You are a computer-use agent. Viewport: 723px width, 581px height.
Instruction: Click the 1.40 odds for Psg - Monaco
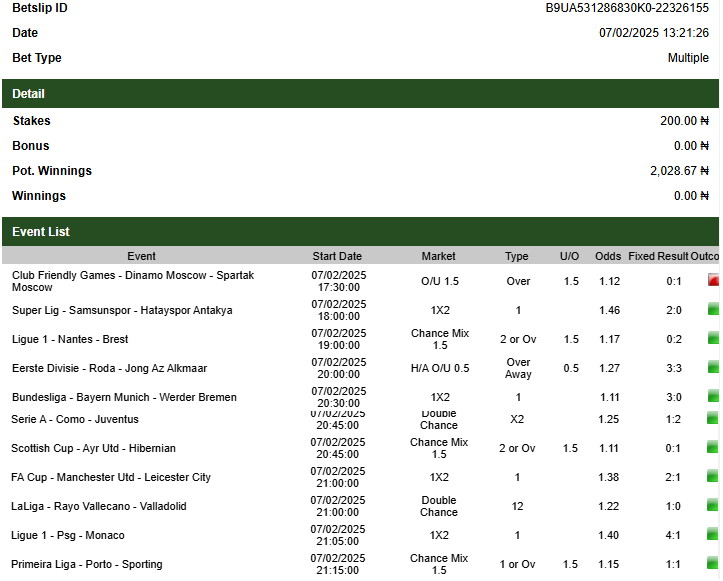point(609,535)
